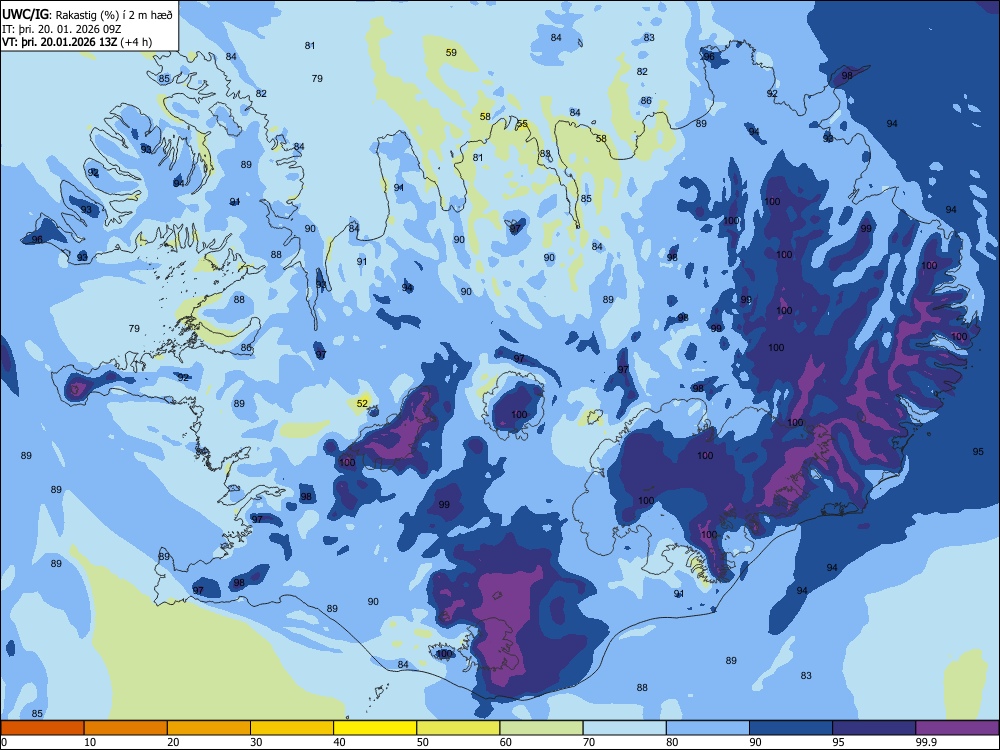The height and width of the screenshot is (750, 1000).
Task: Click the '20' legend tick label
Action: [x=173, y=742]
